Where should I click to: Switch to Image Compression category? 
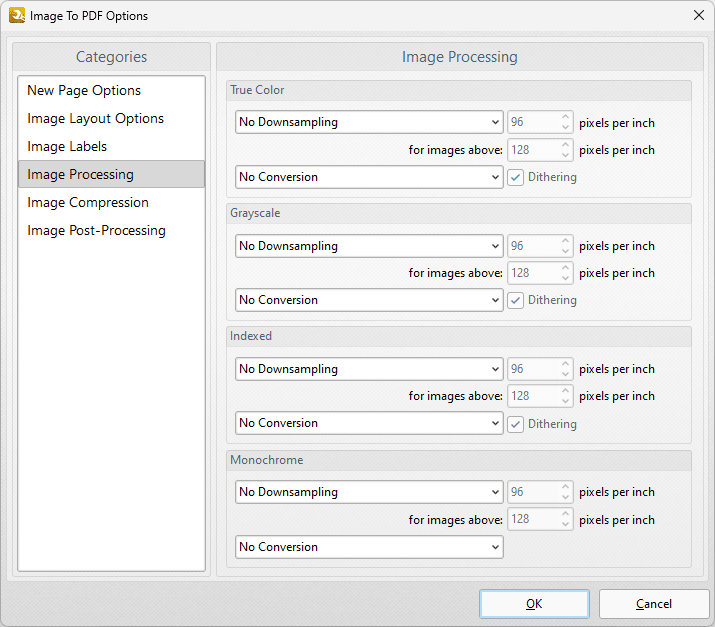coord(88,202)
